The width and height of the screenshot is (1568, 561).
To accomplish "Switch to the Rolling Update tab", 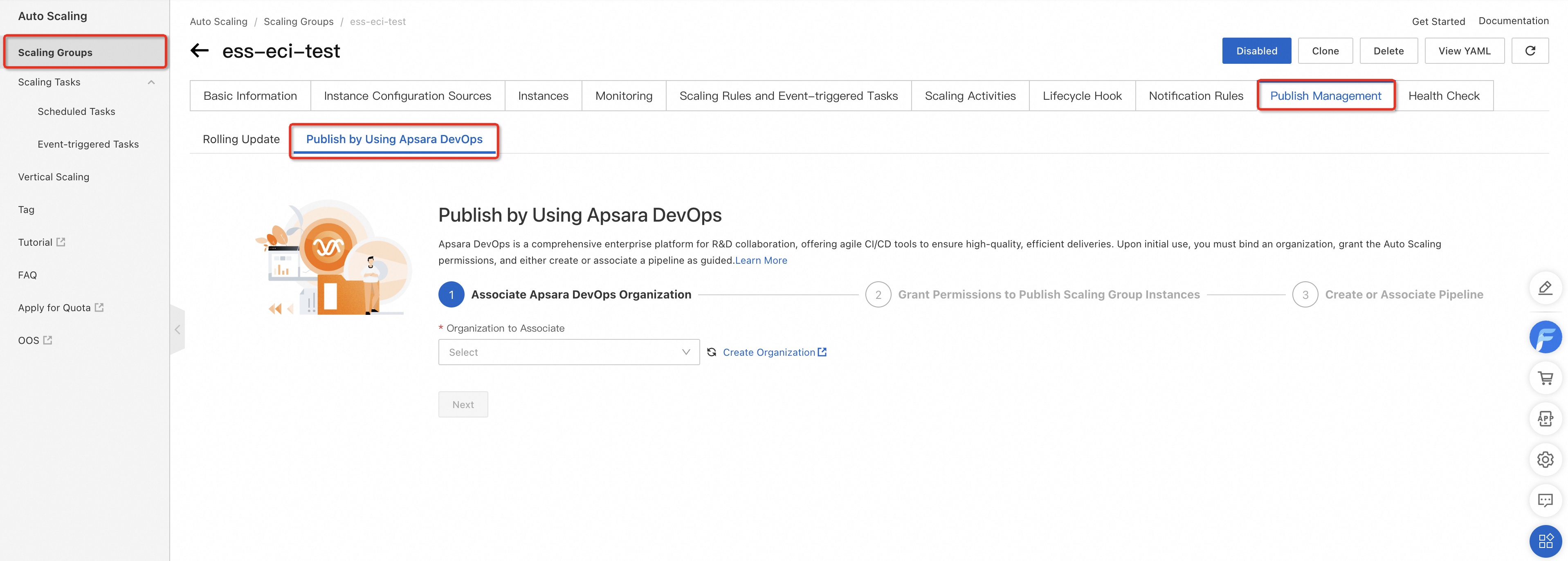I will (x=241, y=139).
